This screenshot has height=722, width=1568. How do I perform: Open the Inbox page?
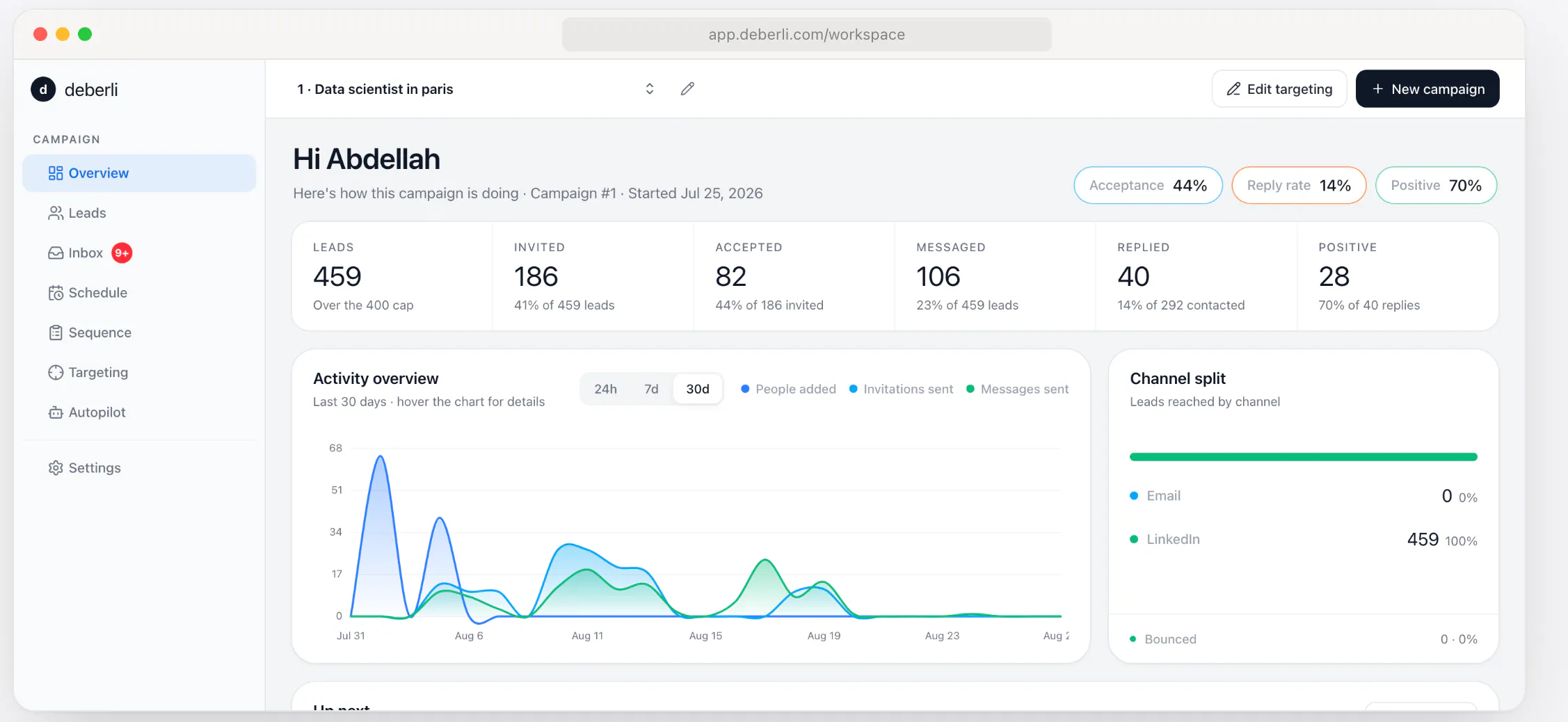[139, 253]
